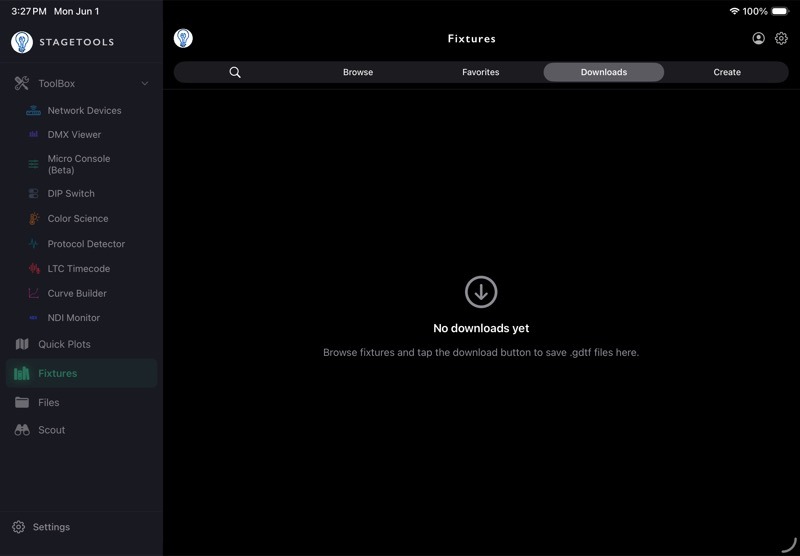Click the Fixtures books icon
The width and height of the screenshot is (800, 556).
point(21,373)
